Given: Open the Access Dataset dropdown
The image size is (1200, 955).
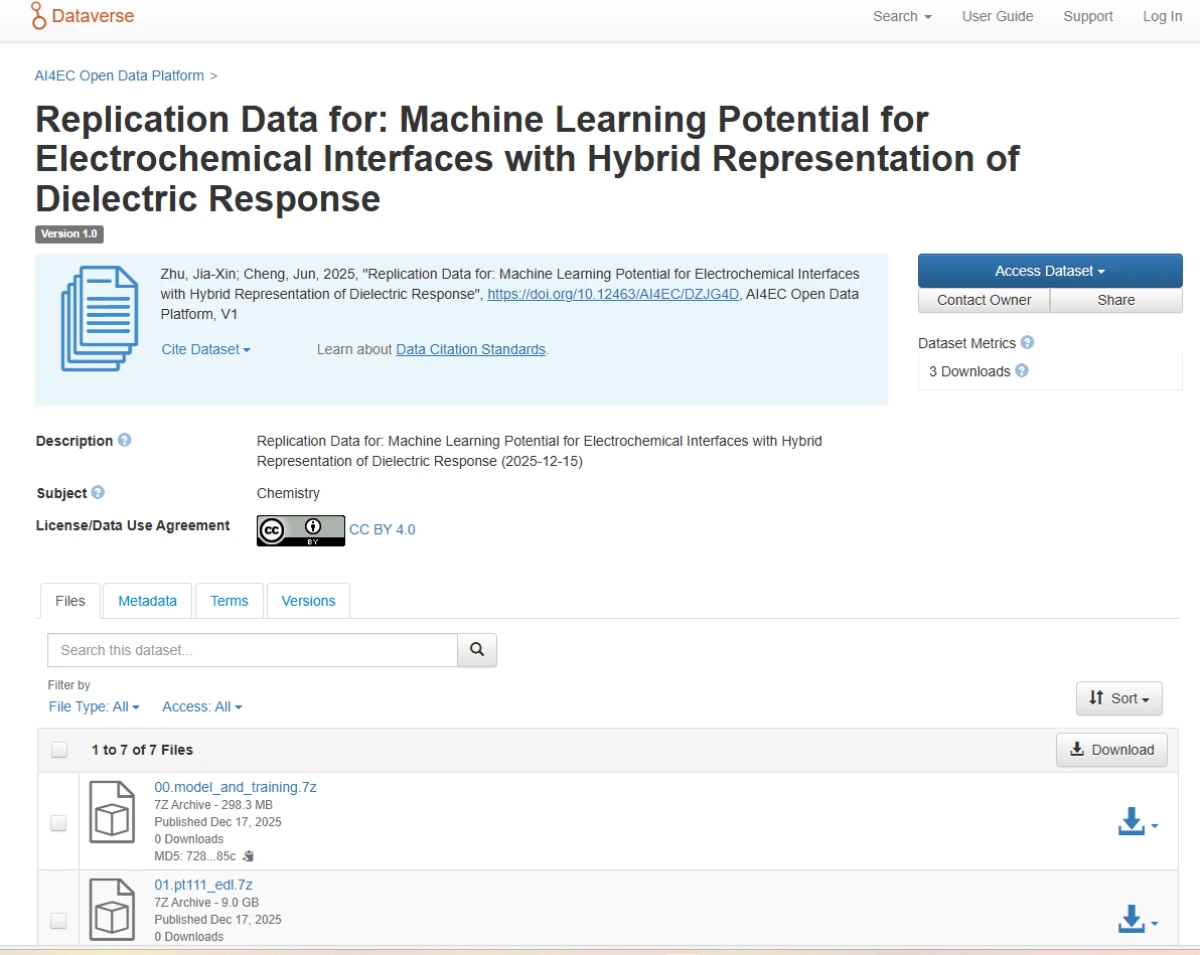Looking at the screenshot, I should pos(1050,271).
